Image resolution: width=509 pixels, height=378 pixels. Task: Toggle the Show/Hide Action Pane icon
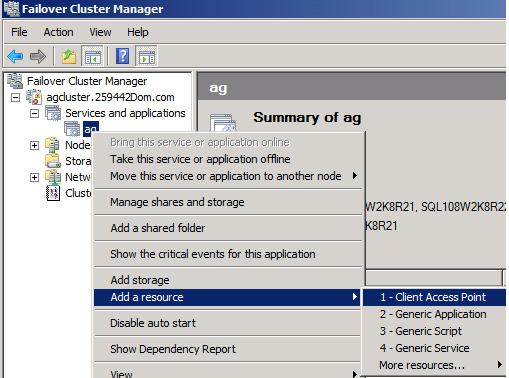146,56
